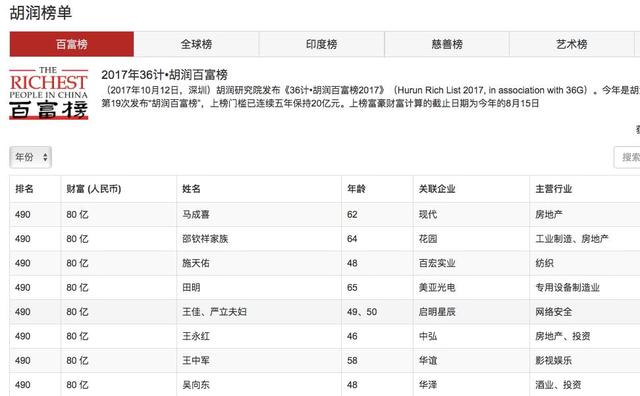Switch to the 全球榜 tab
The image size is (640, 396).
pos(196,44)
